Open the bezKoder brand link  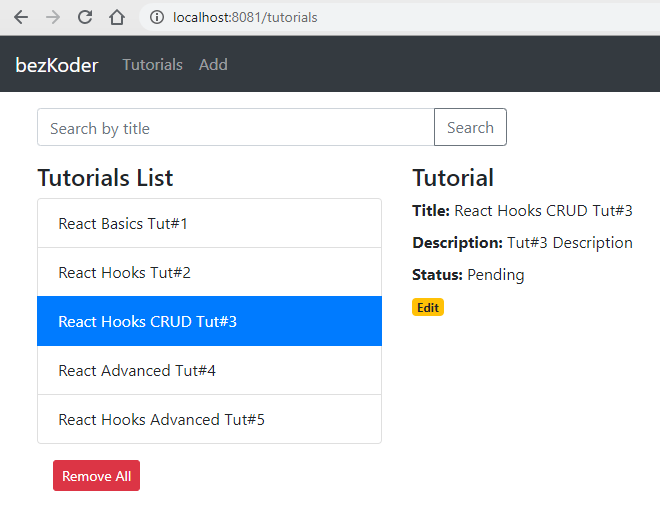point(57,65)
